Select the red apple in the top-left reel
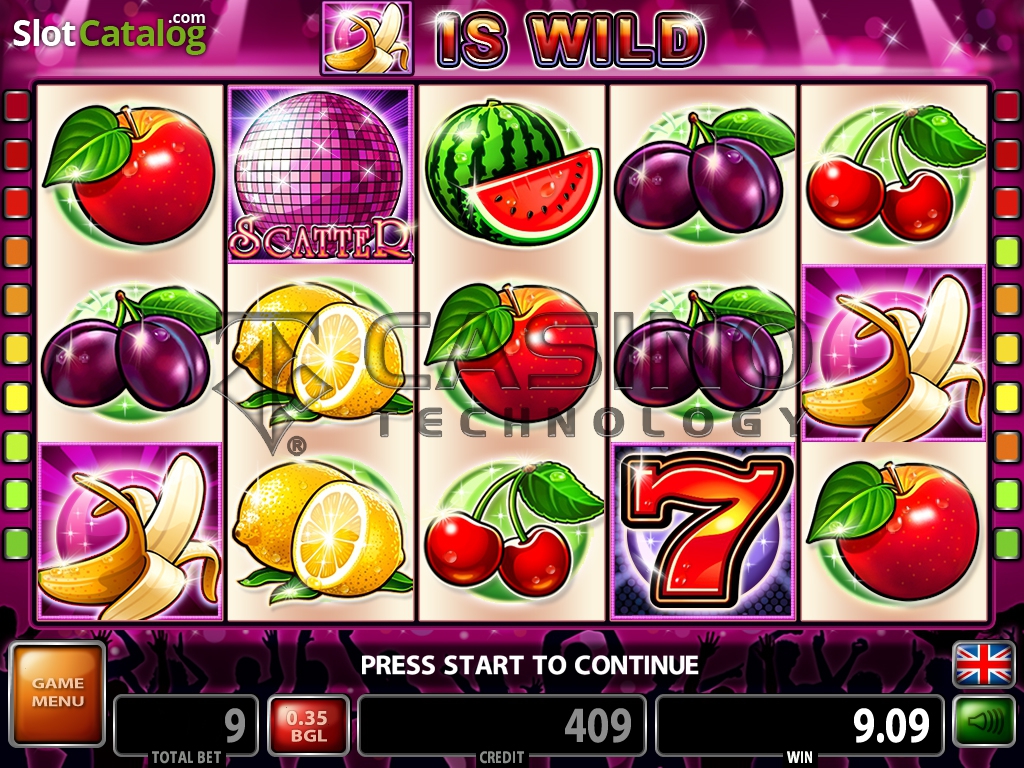 (x=129, y=174)
